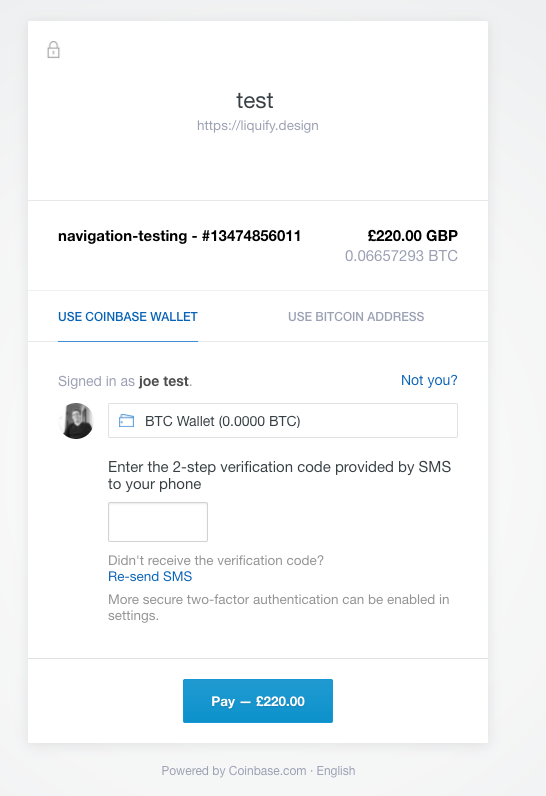546x796 pixels.
Task: Click the Not you? link
Action: click(x=429, y=380)
